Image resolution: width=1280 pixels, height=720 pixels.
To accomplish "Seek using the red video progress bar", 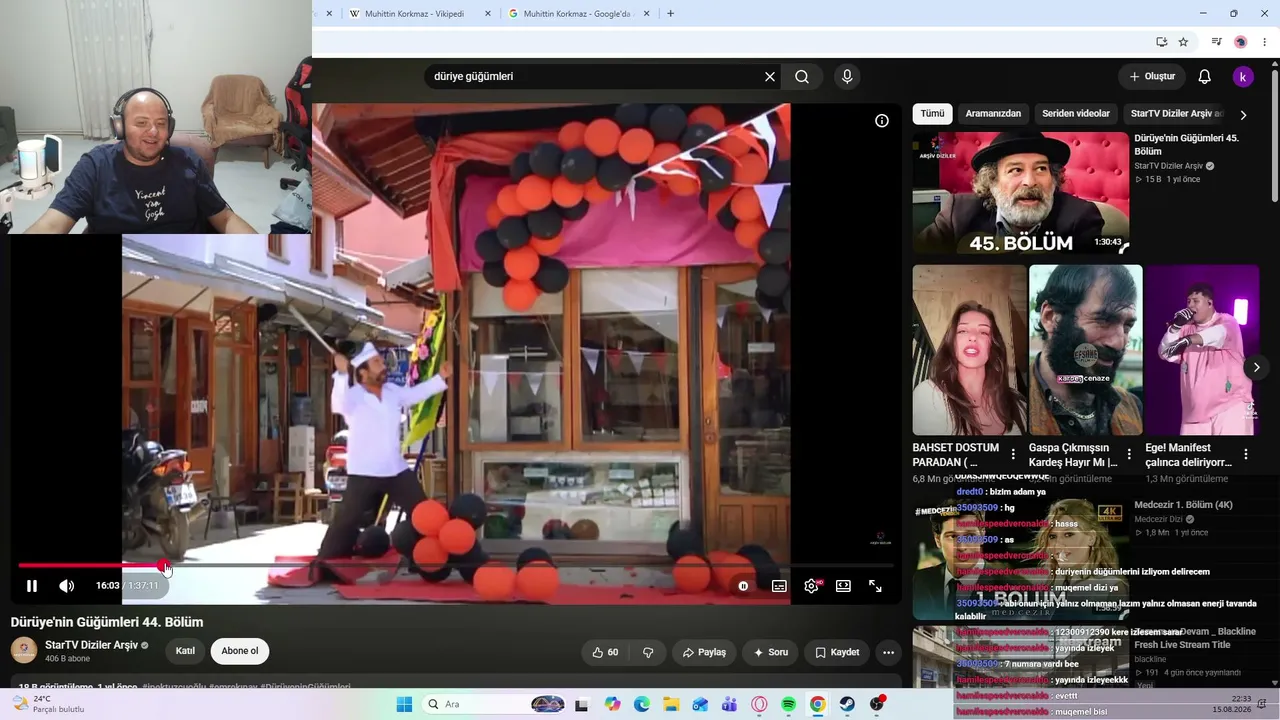I will (x=456, y=566).
